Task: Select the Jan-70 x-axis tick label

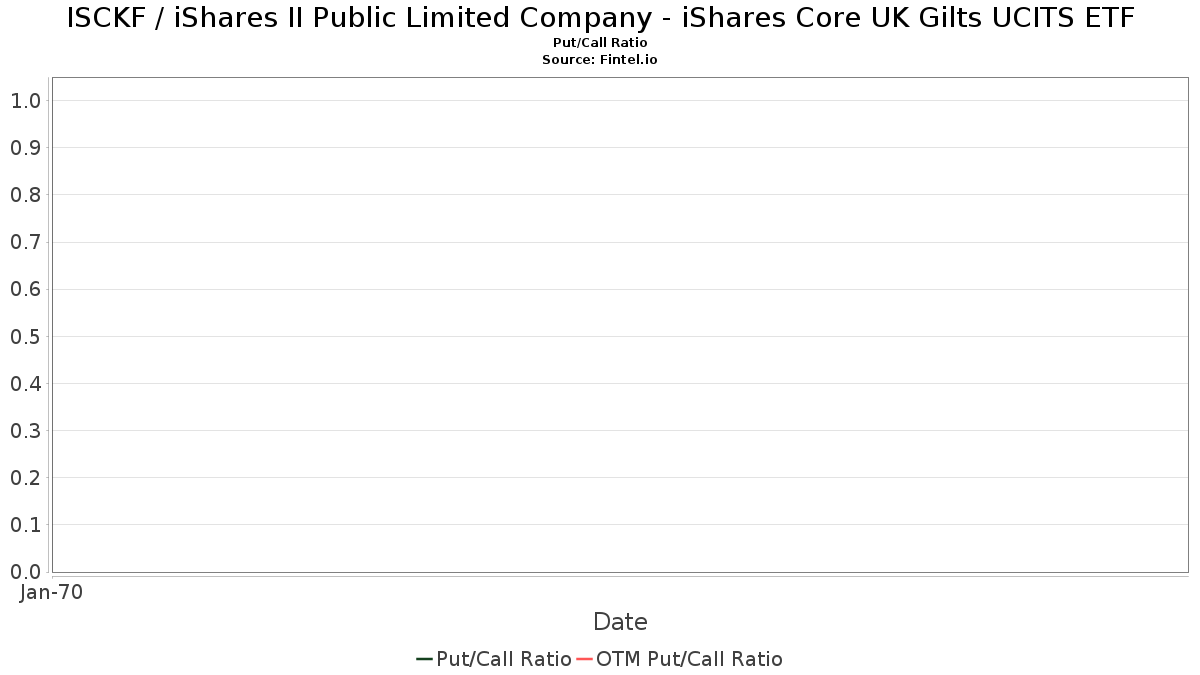Action: (x=51, y=592)
